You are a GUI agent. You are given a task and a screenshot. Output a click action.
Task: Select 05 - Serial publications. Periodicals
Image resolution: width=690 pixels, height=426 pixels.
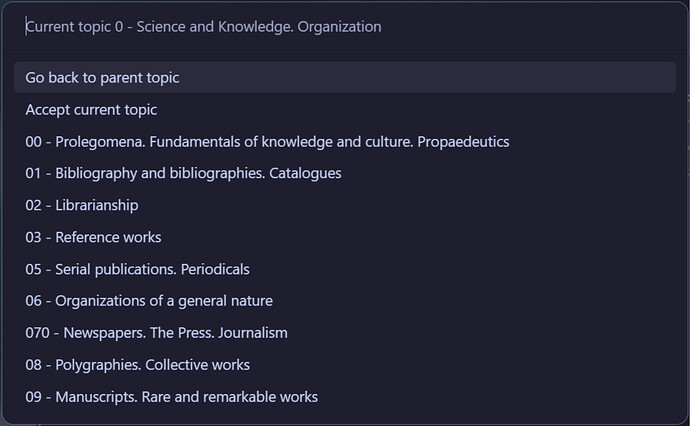(x=345, y=269)
